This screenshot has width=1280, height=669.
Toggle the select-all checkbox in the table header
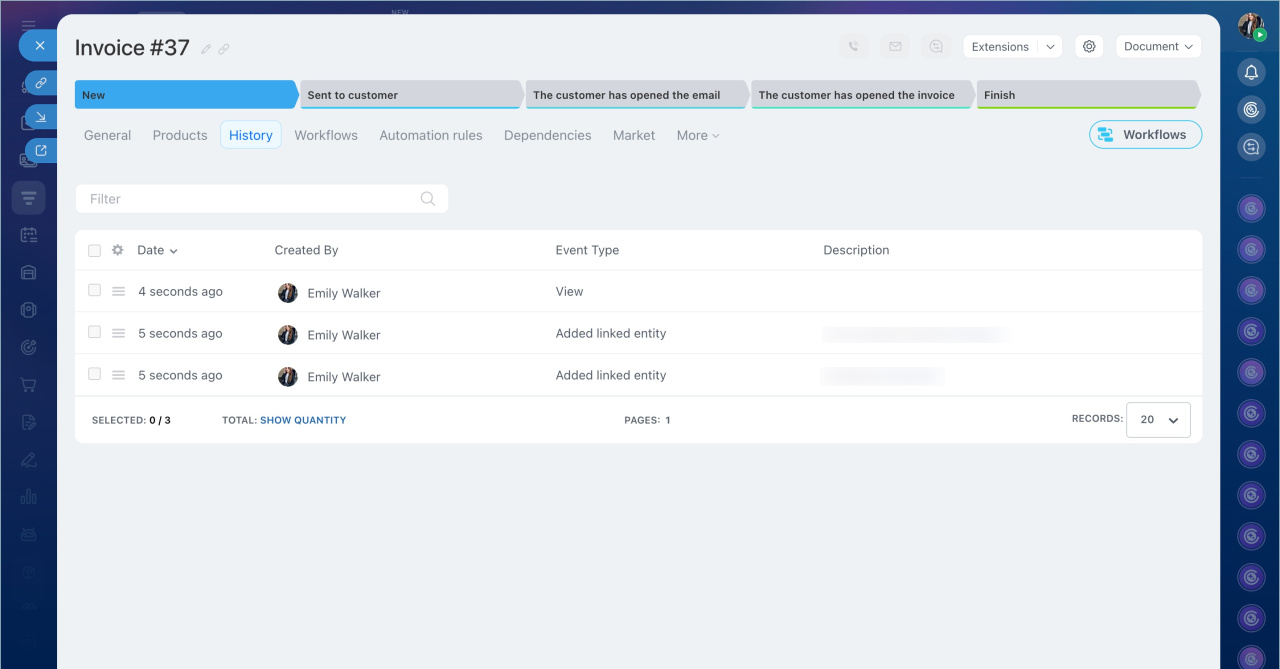(x=94, y=251)
